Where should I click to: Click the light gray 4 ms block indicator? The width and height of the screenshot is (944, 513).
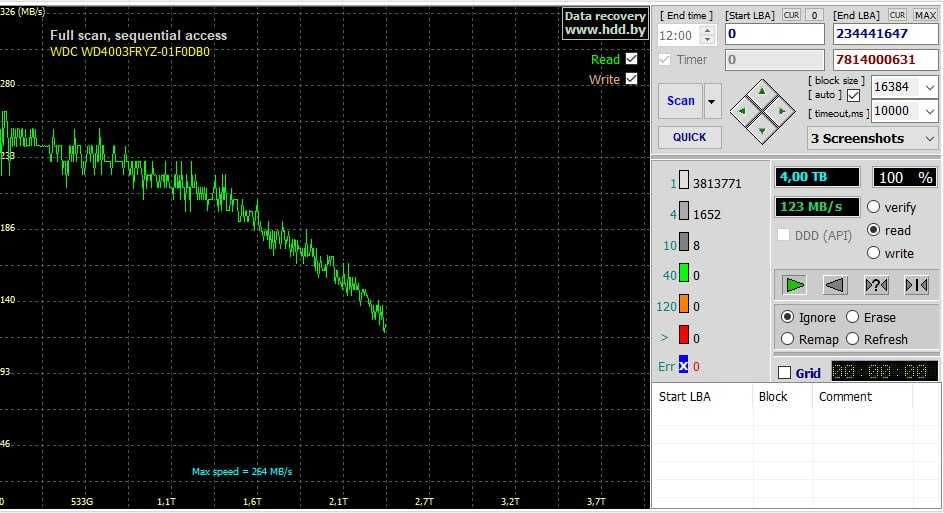click(684, 211)
